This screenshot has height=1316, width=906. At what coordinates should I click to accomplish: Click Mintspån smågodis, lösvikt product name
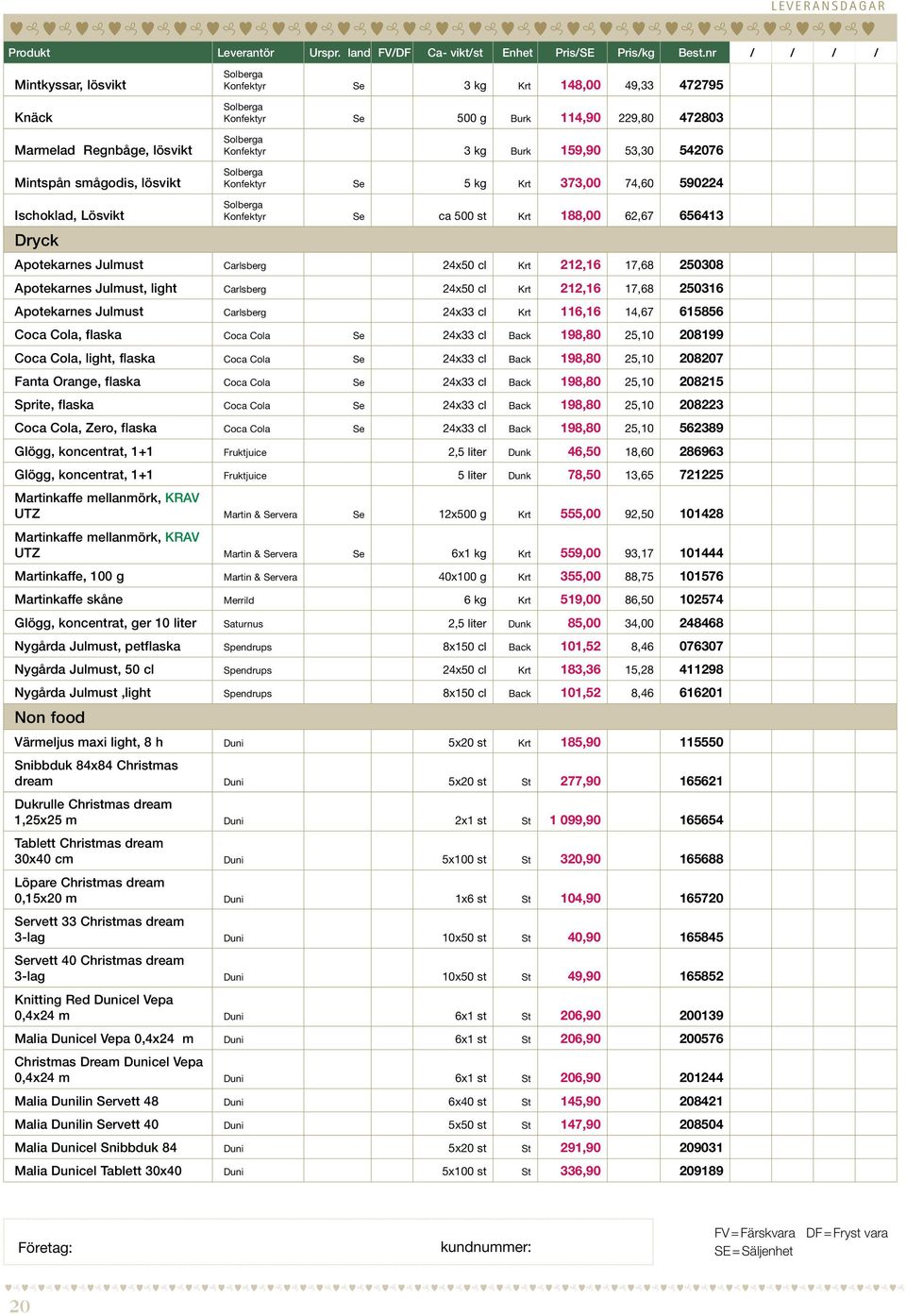pos(98,182)
